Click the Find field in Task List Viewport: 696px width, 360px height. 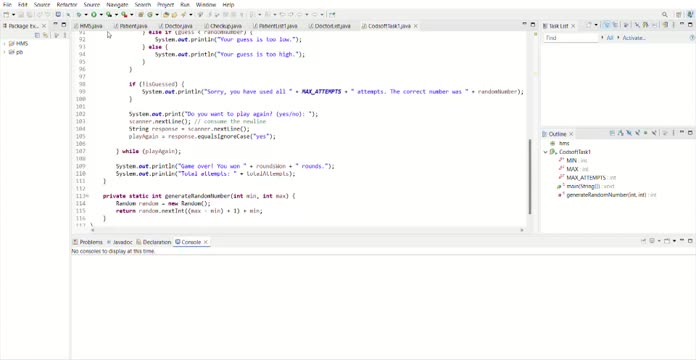571,38
